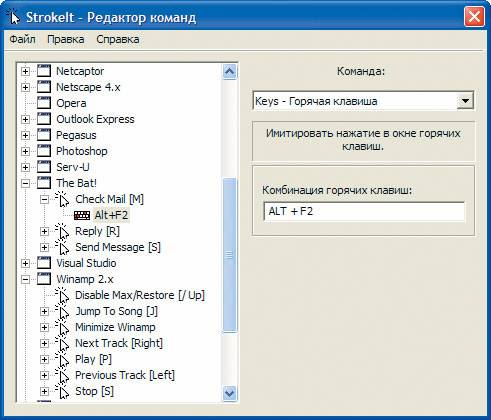Open the Keys command dropdown

click(x=465, y=101)
